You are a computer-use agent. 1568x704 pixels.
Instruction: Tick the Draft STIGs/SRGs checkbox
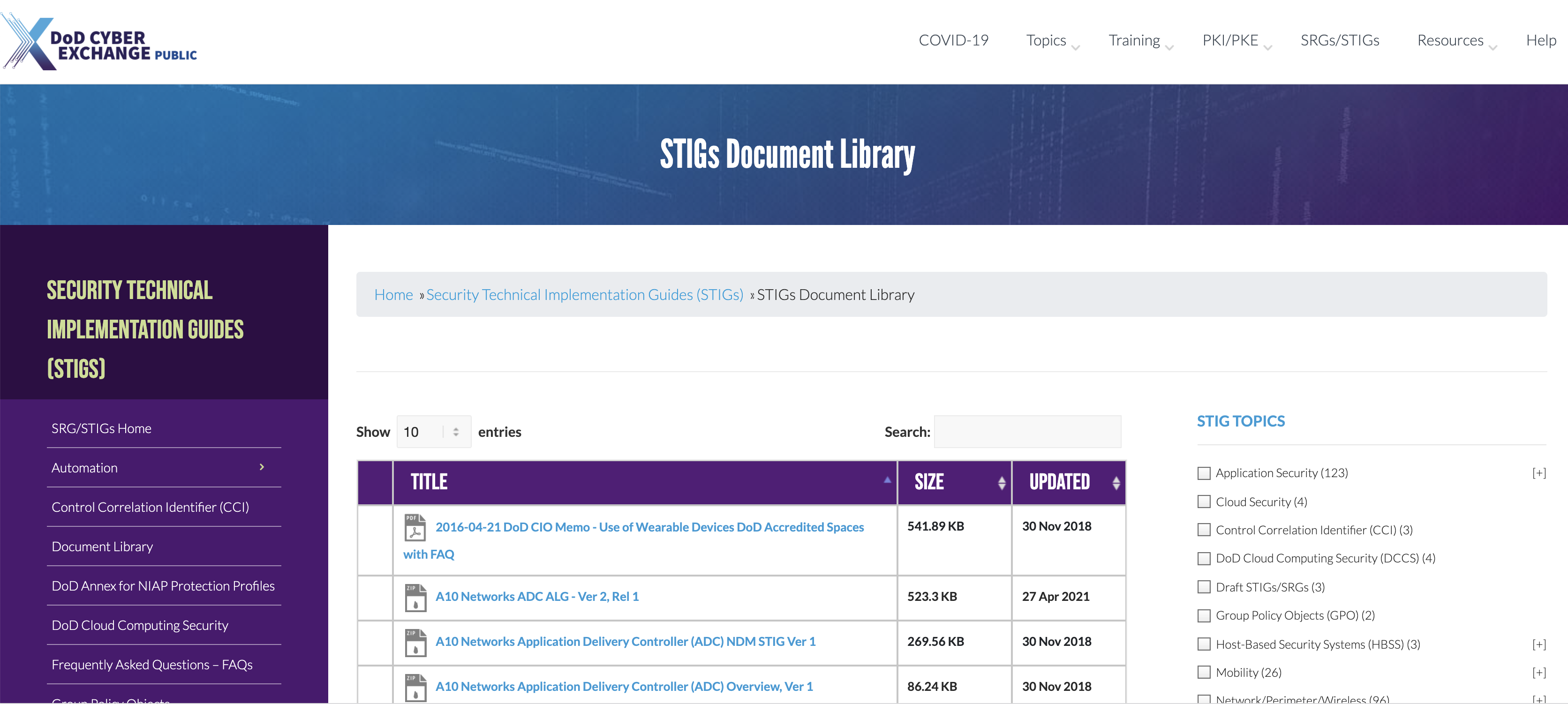pos(1203,587)
